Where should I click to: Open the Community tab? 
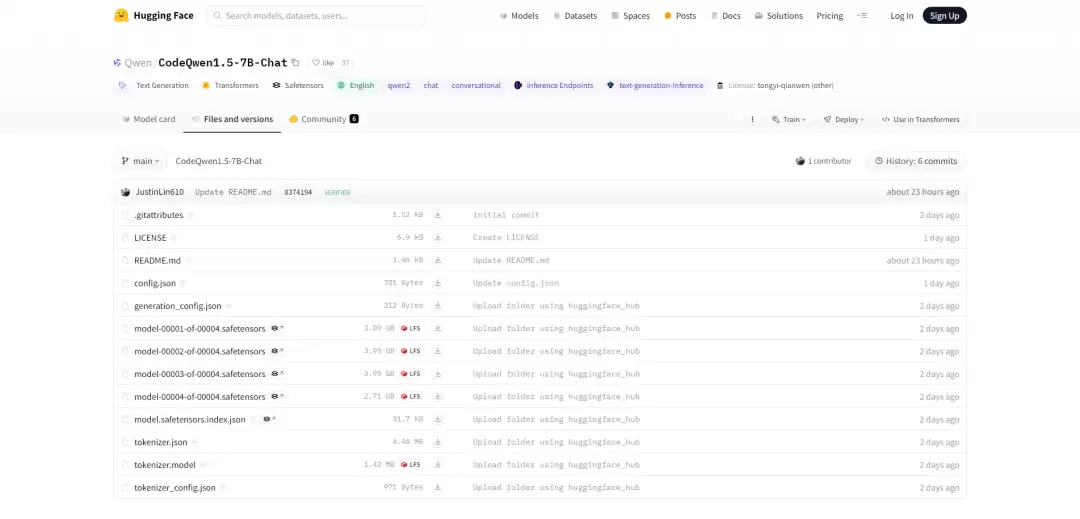pos(324,120)
